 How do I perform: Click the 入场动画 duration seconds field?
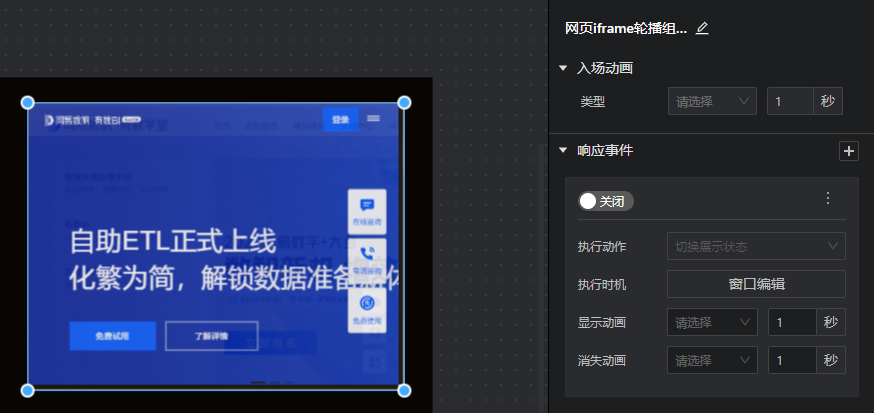click(789, 101)
